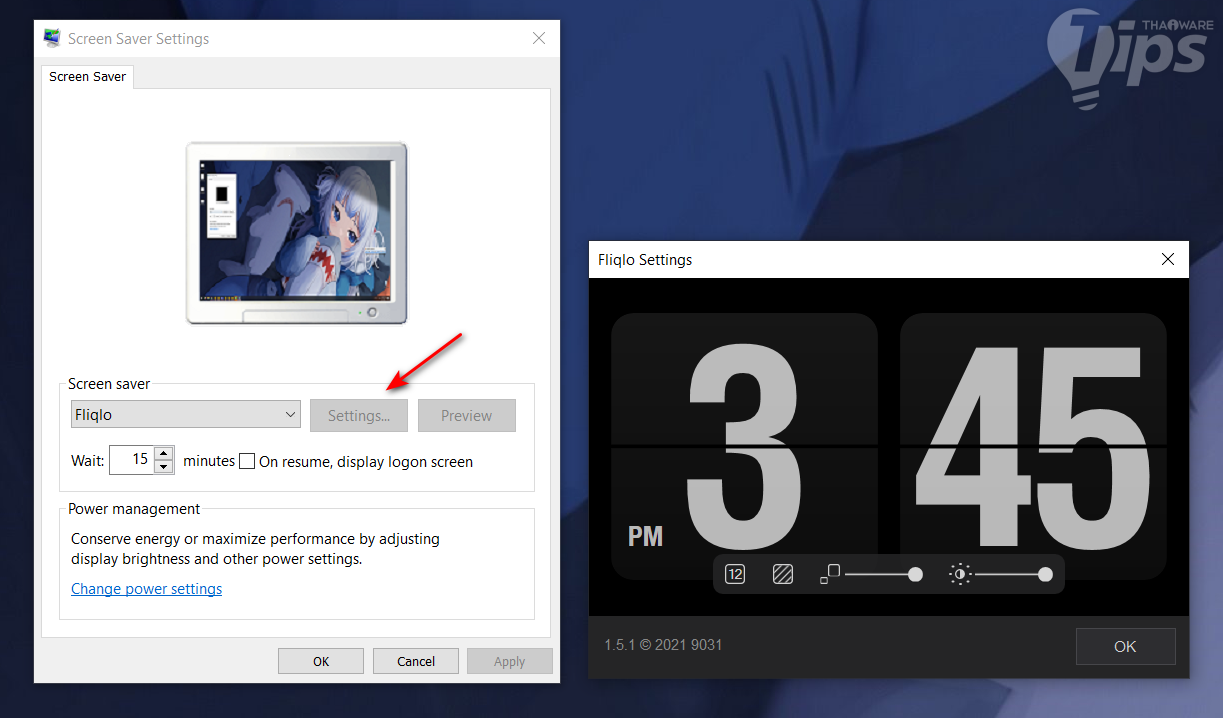This screenshot has width=1223, height=718.
Task: Enable On resume, display logon screen
Action: (247, 461)
